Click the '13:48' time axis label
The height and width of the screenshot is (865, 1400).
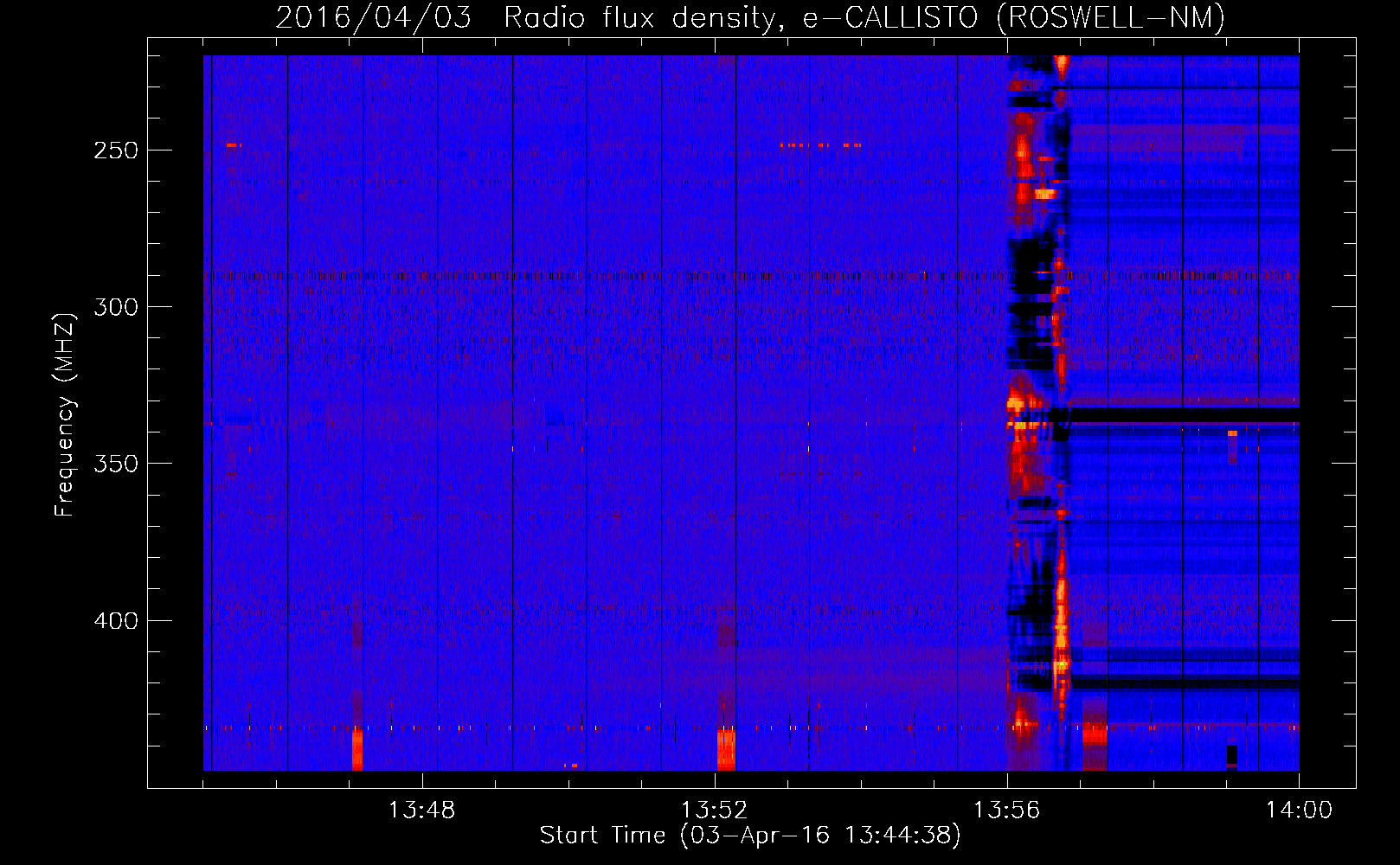pos(421,811)
